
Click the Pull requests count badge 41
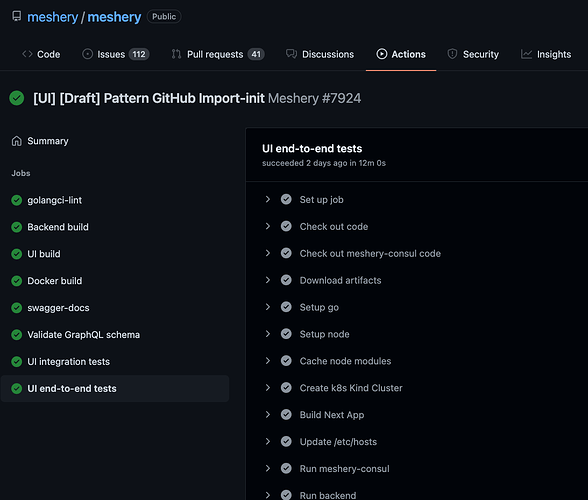[256, 54]
